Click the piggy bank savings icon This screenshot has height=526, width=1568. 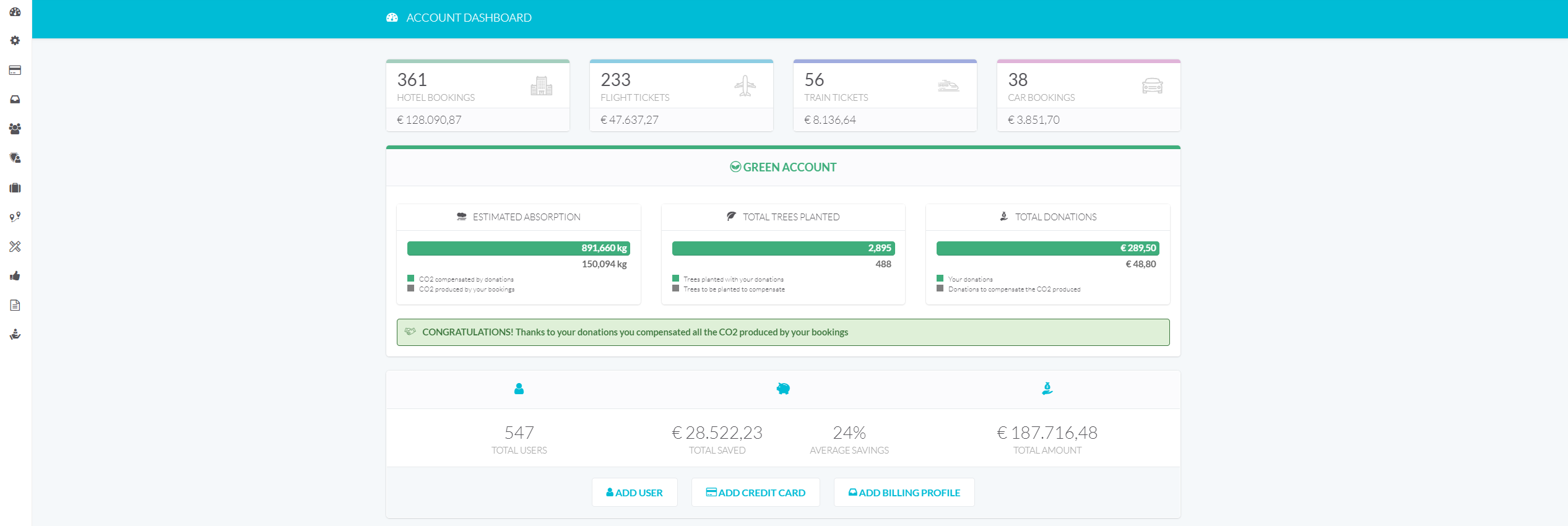783,389
